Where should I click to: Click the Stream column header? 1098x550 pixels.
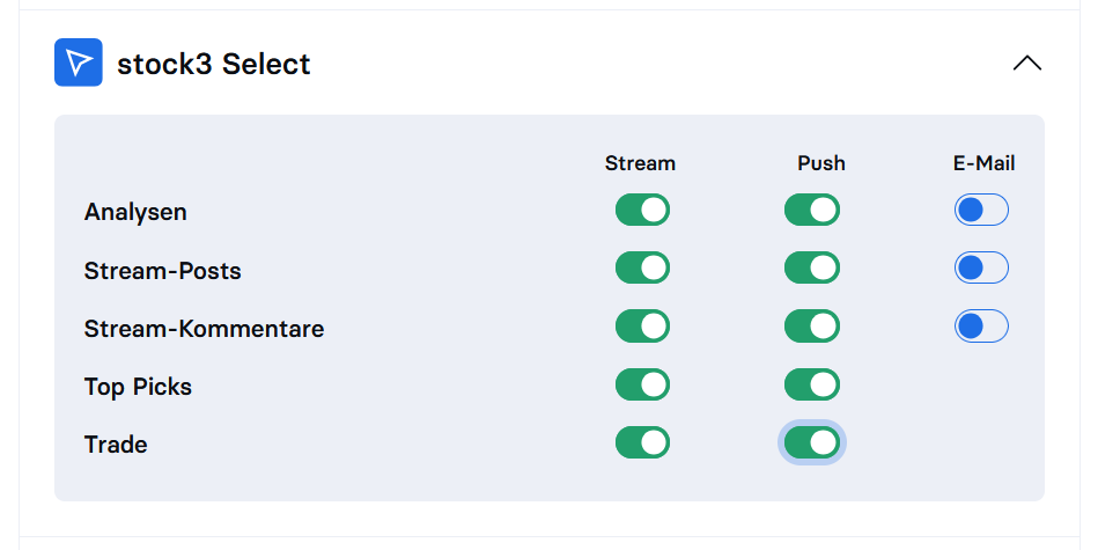(640, 163)
